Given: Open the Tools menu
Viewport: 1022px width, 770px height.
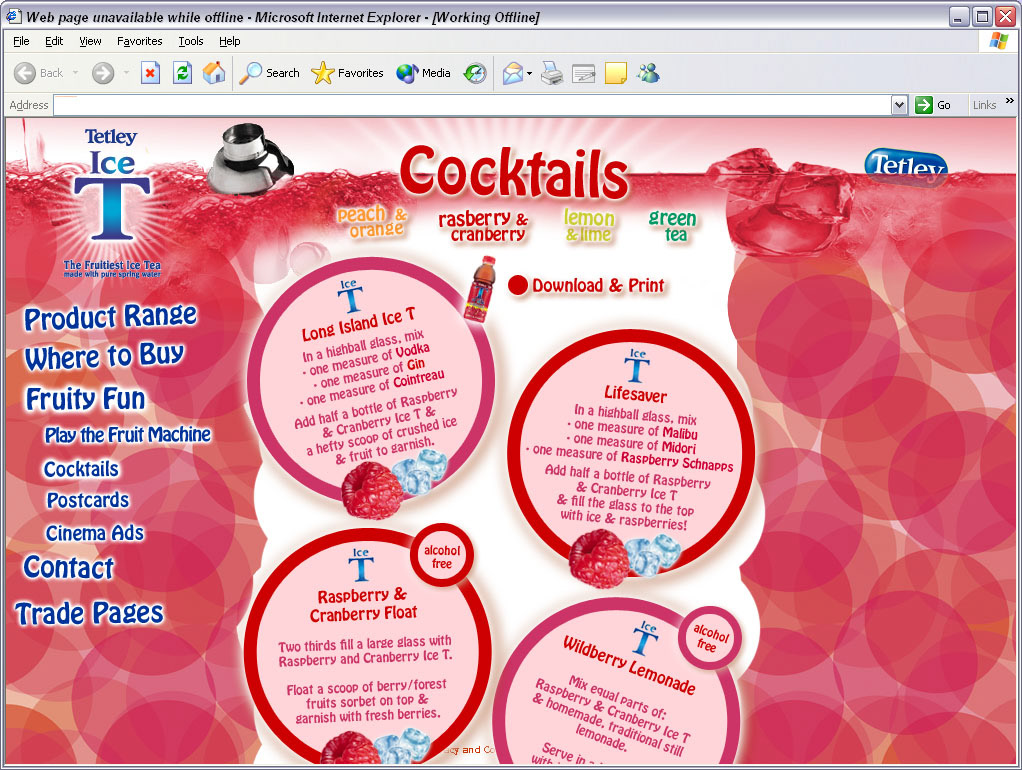Looking at the screenshot, I should (191, 41).
